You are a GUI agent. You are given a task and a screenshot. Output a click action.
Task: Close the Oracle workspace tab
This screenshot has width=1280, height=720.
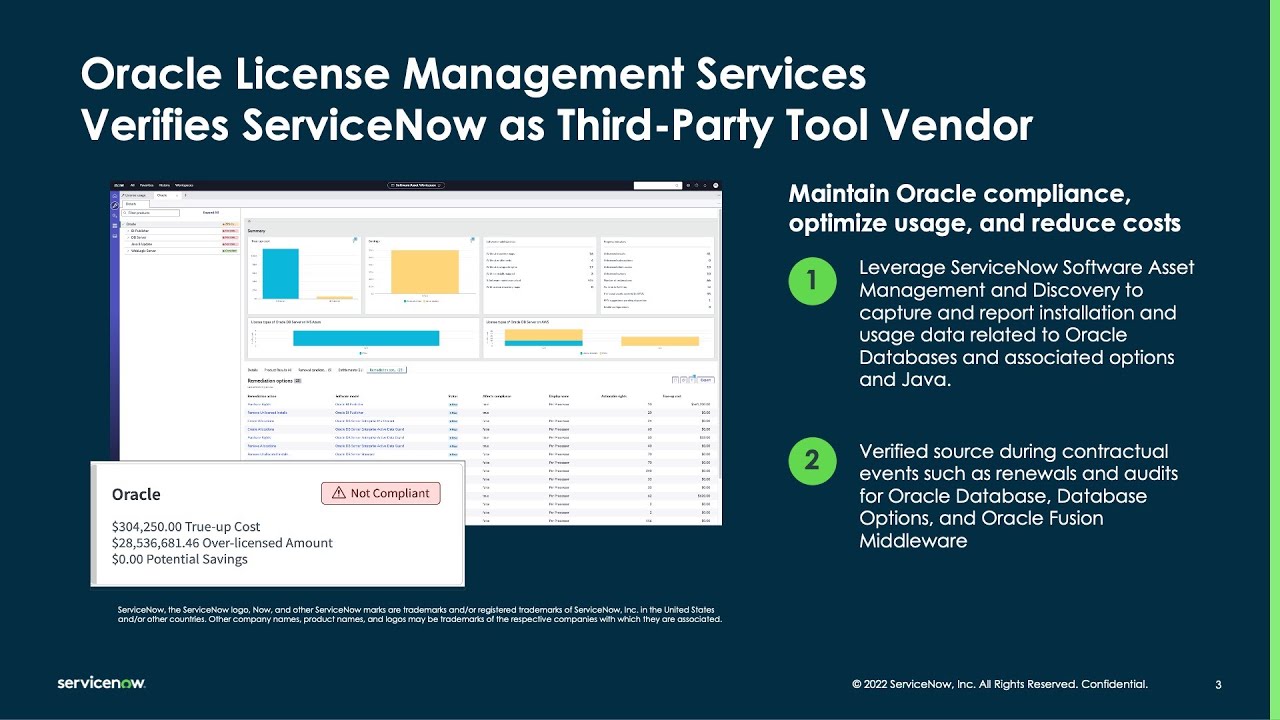[x=177, y=196]
